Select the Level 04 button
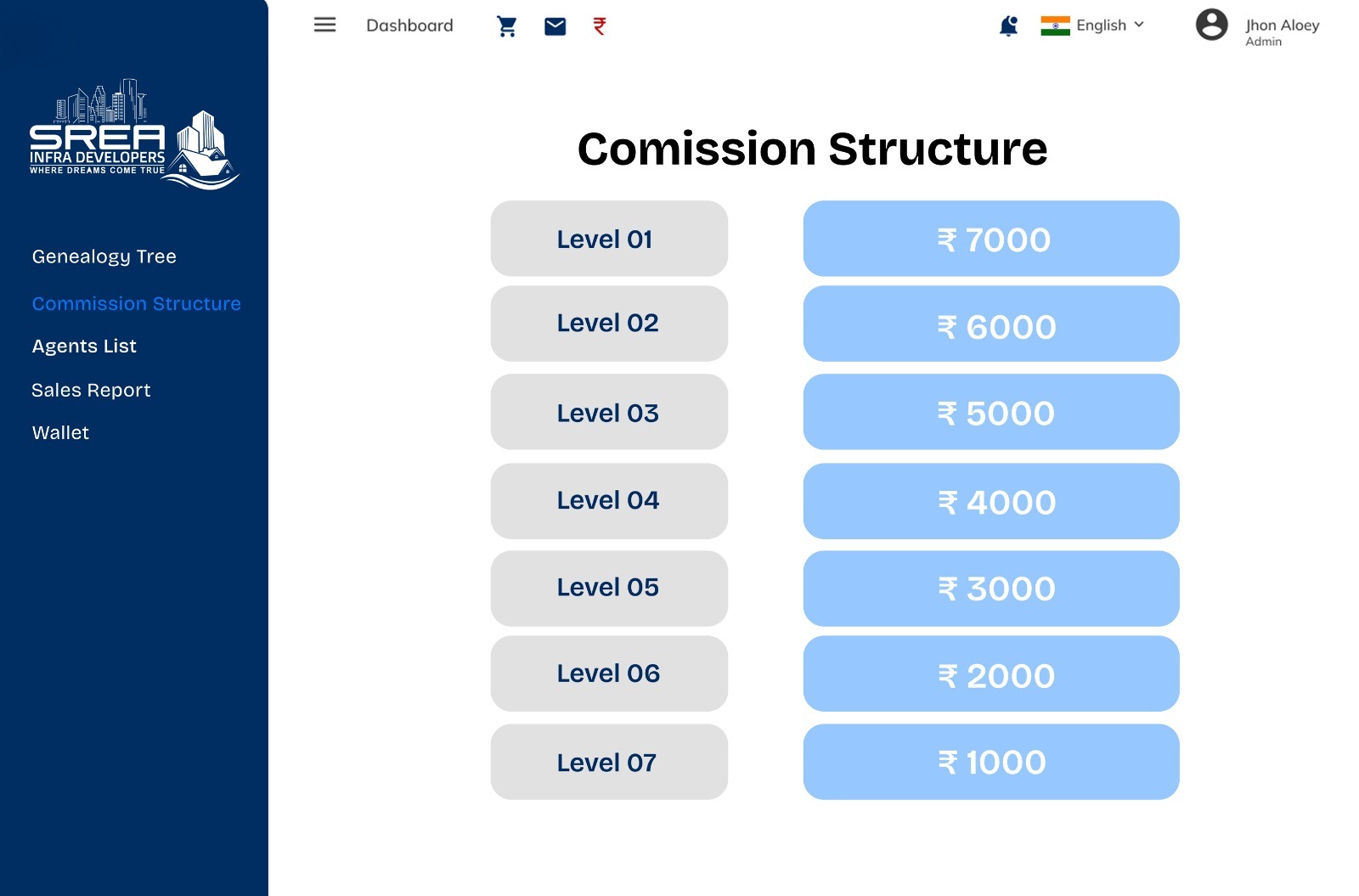1359x896 pixels. tap(609, 501)
